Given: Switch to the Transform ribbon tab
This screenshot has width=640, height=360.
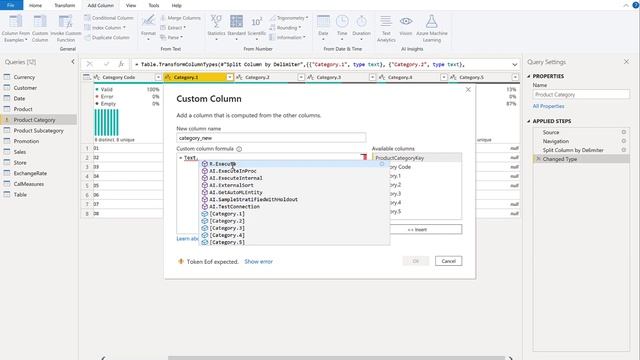Looking at the screenshot, I should point(64,5).
